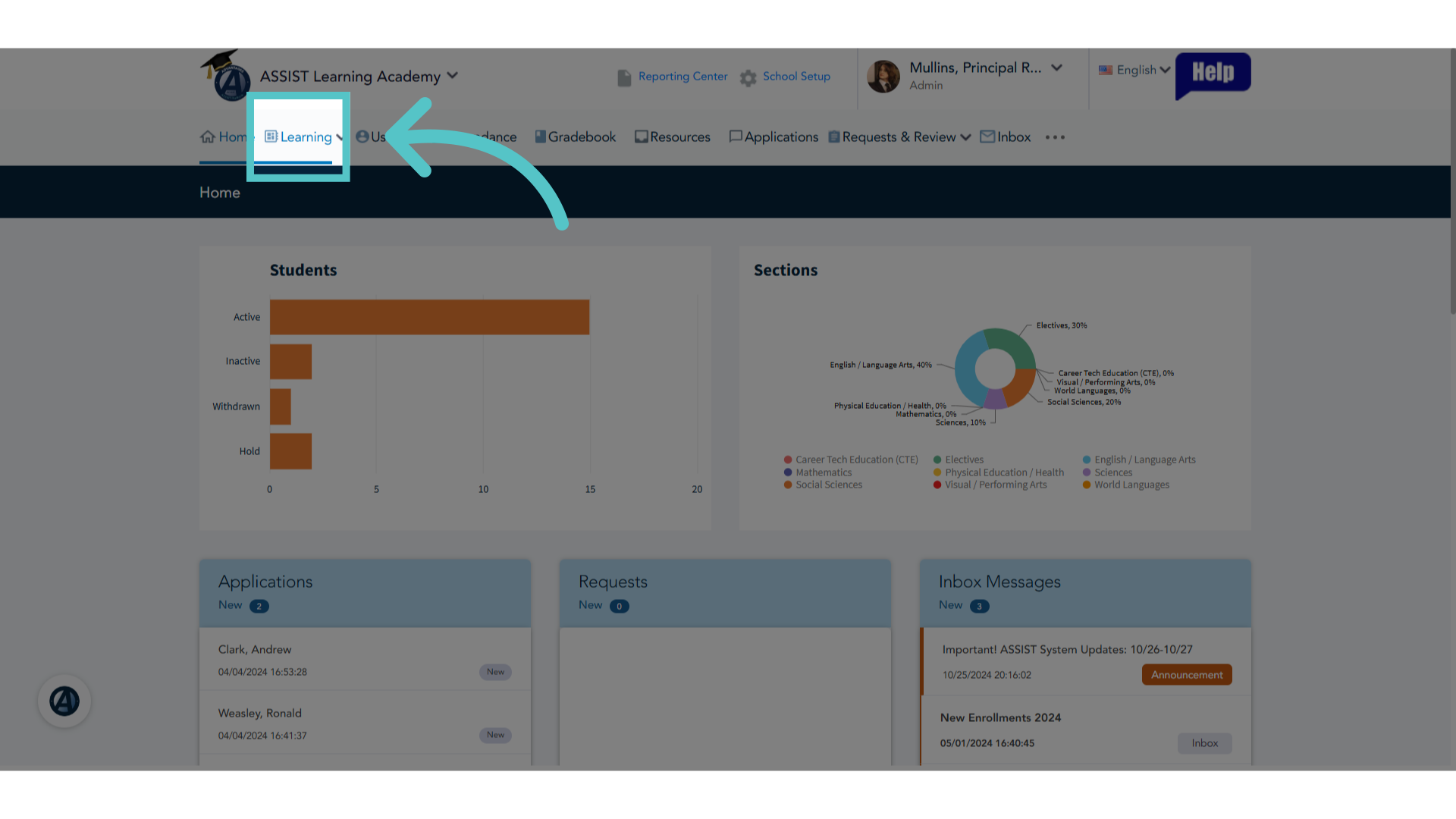
Task: Click the Resources icon
Action: click(x=642, y=137)
